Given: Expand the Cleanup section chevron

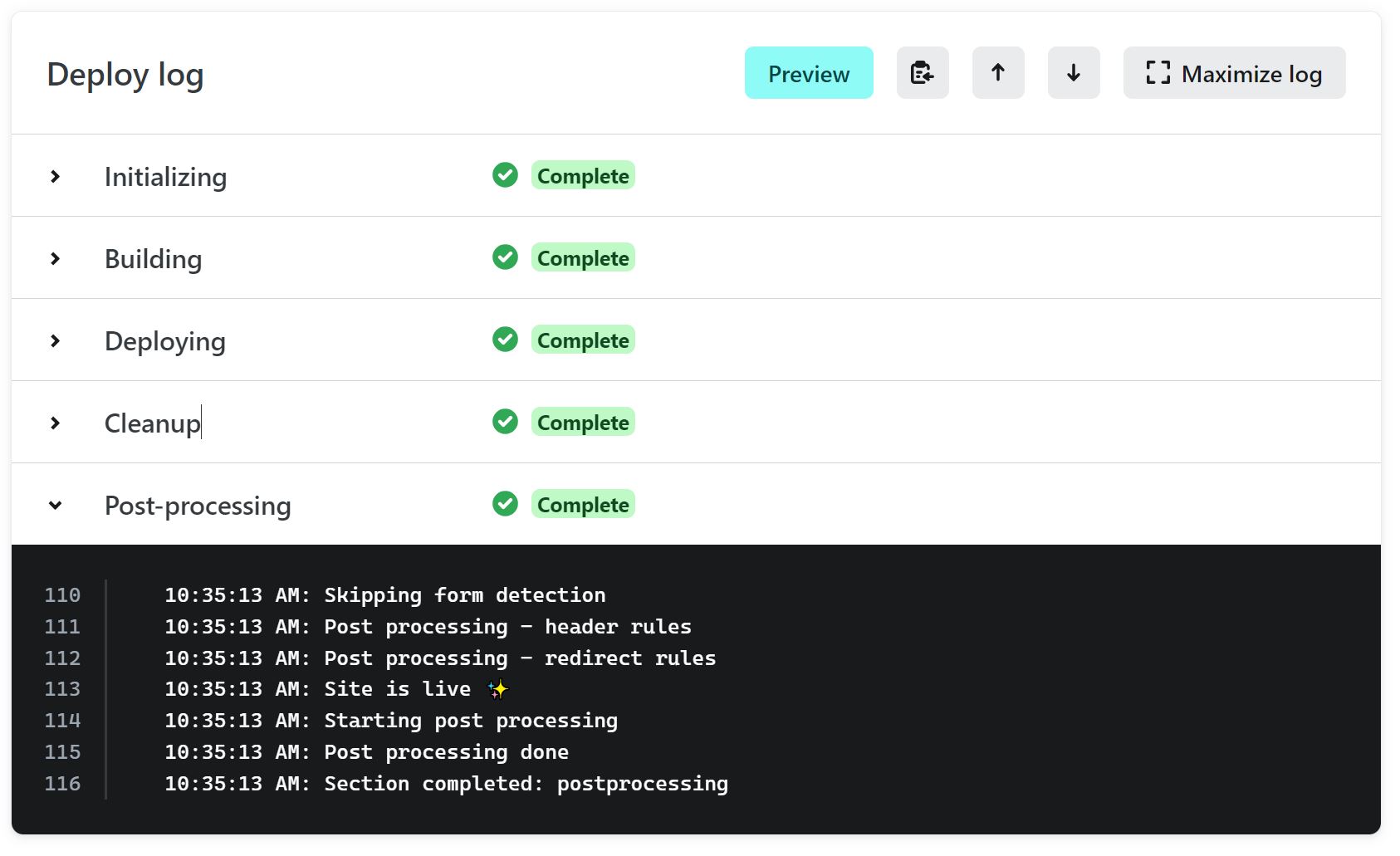Looking at the screenshot, I should [55, 423].
